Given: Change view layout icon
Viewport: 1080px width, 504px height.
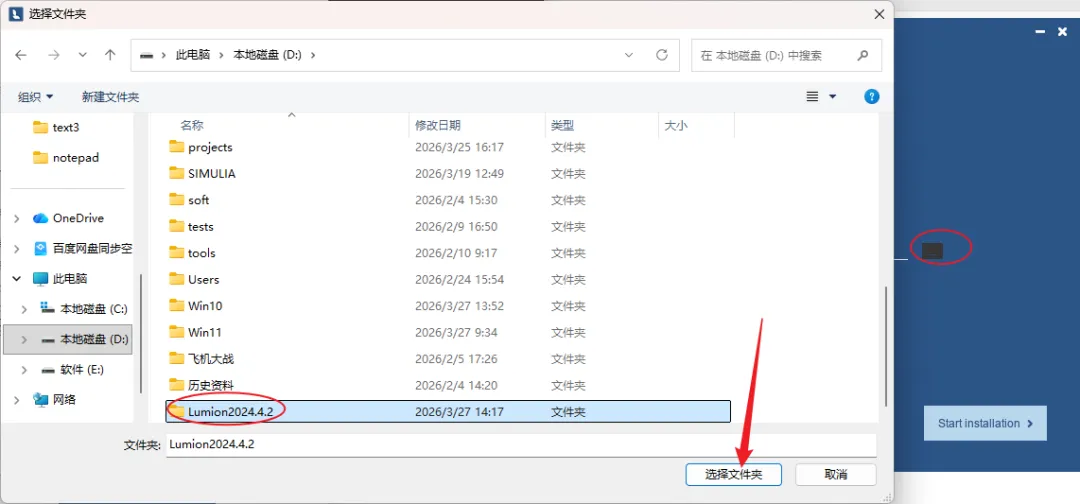Looking at the screenshot, I should coord(813,97).
